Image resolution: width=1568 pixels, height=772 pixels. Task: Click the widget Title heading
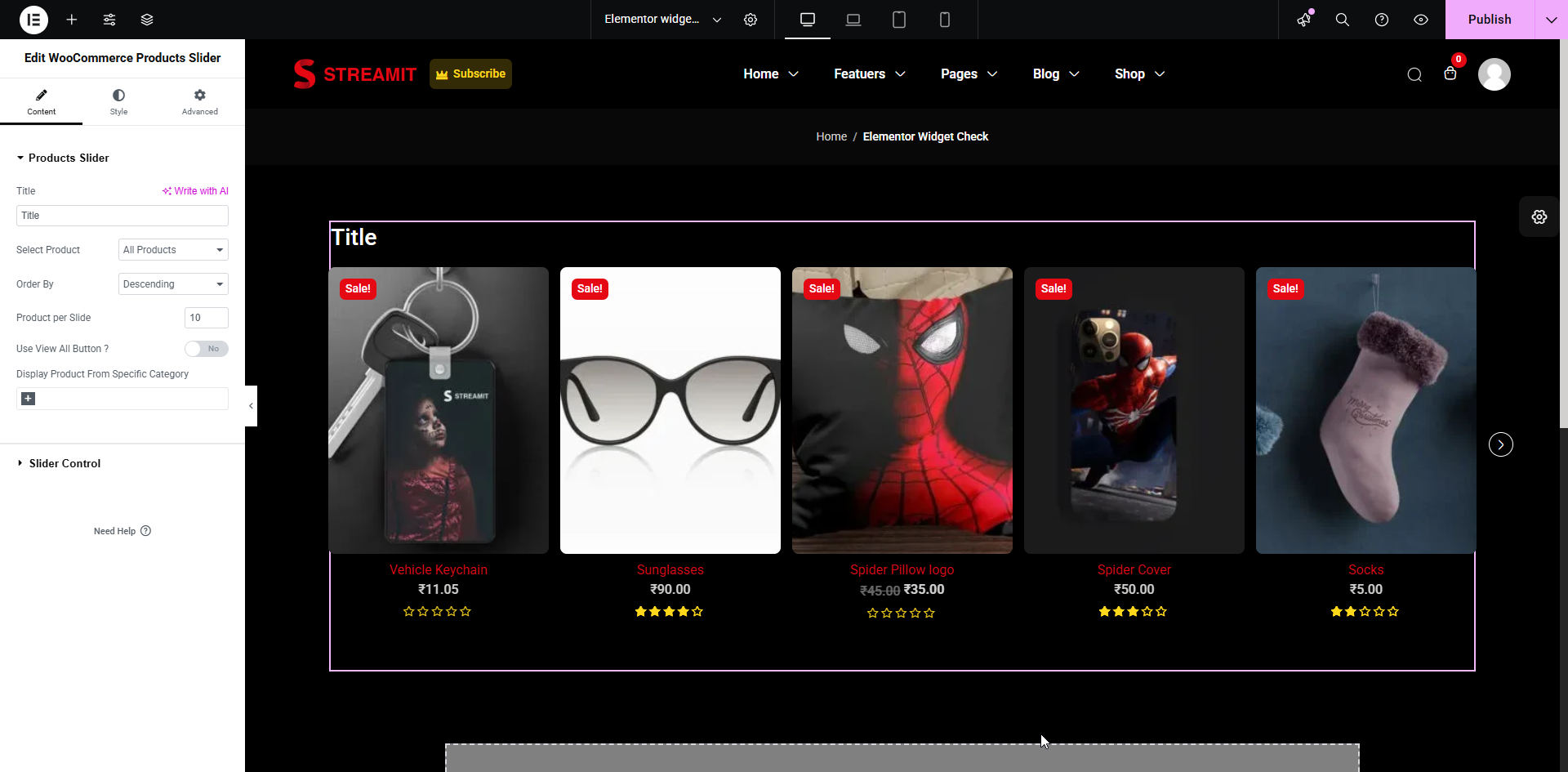coord(354,238)
